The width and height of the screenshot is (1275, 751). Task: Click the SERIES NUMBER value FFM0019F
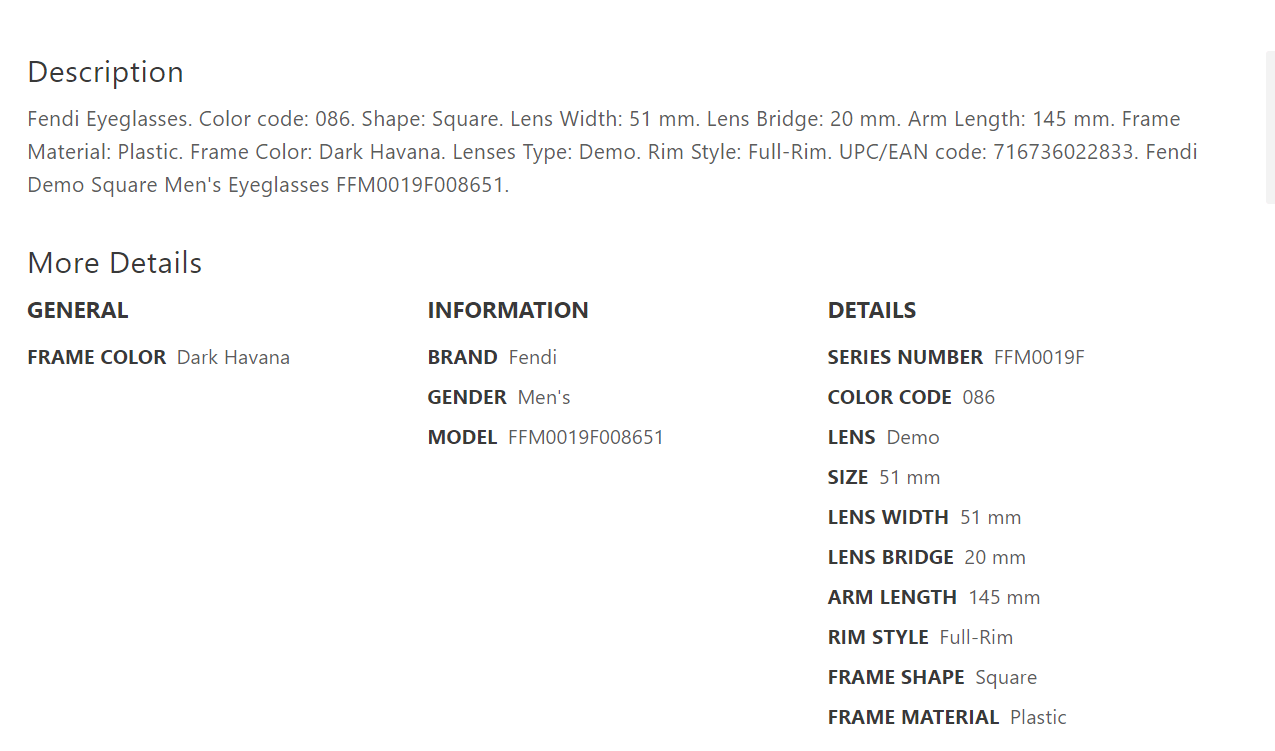(x=1038, y=357)
